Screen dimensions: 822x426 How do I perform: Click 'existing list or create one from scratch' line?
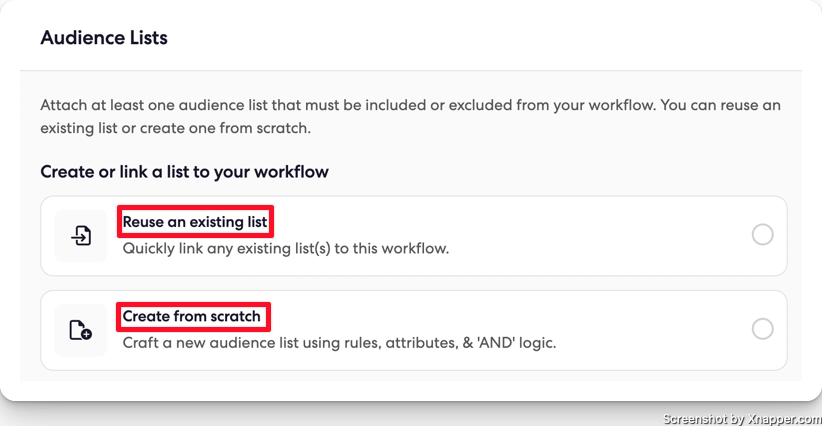176,128
